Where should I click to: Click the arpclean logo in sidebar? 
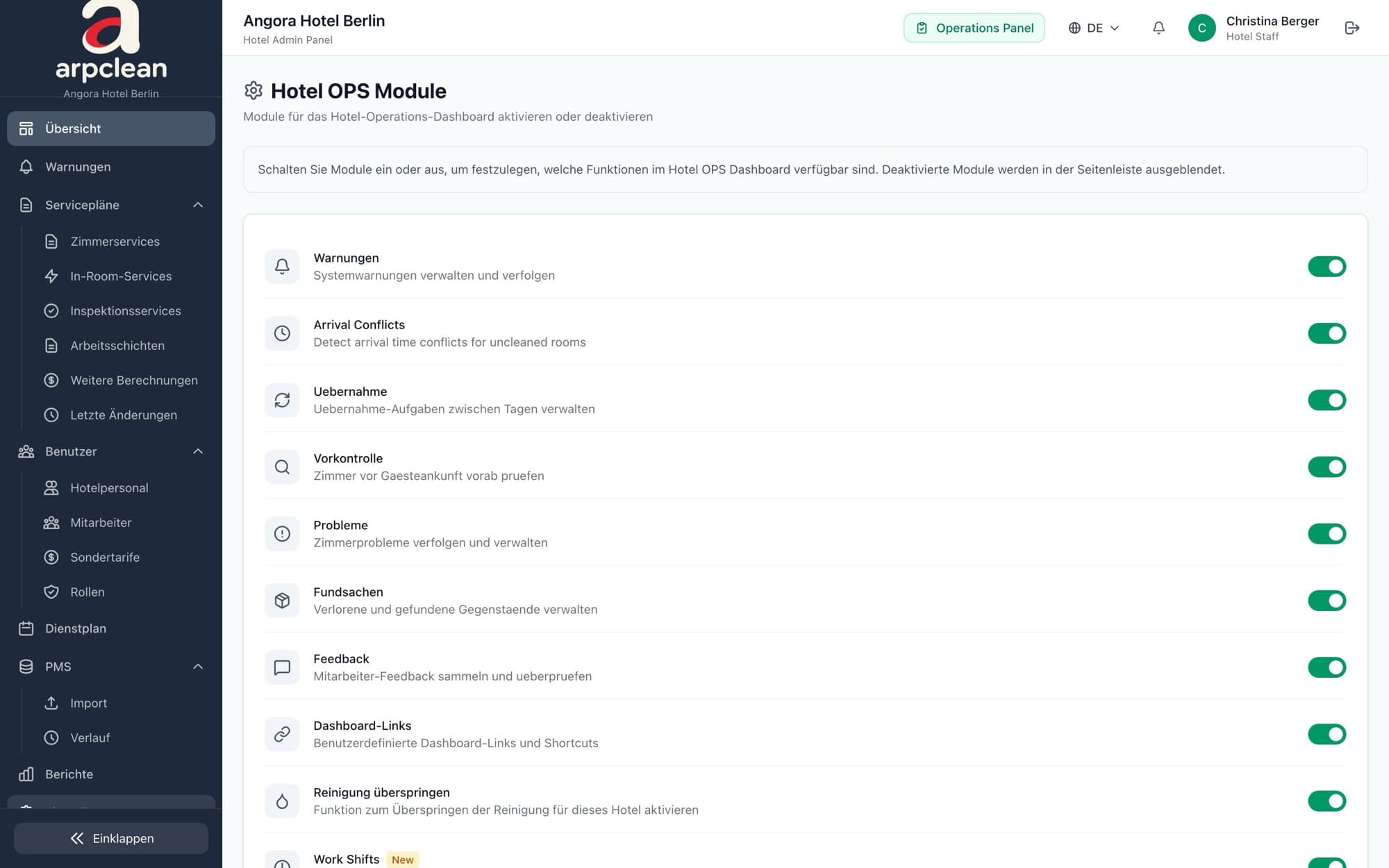point(111,40)
